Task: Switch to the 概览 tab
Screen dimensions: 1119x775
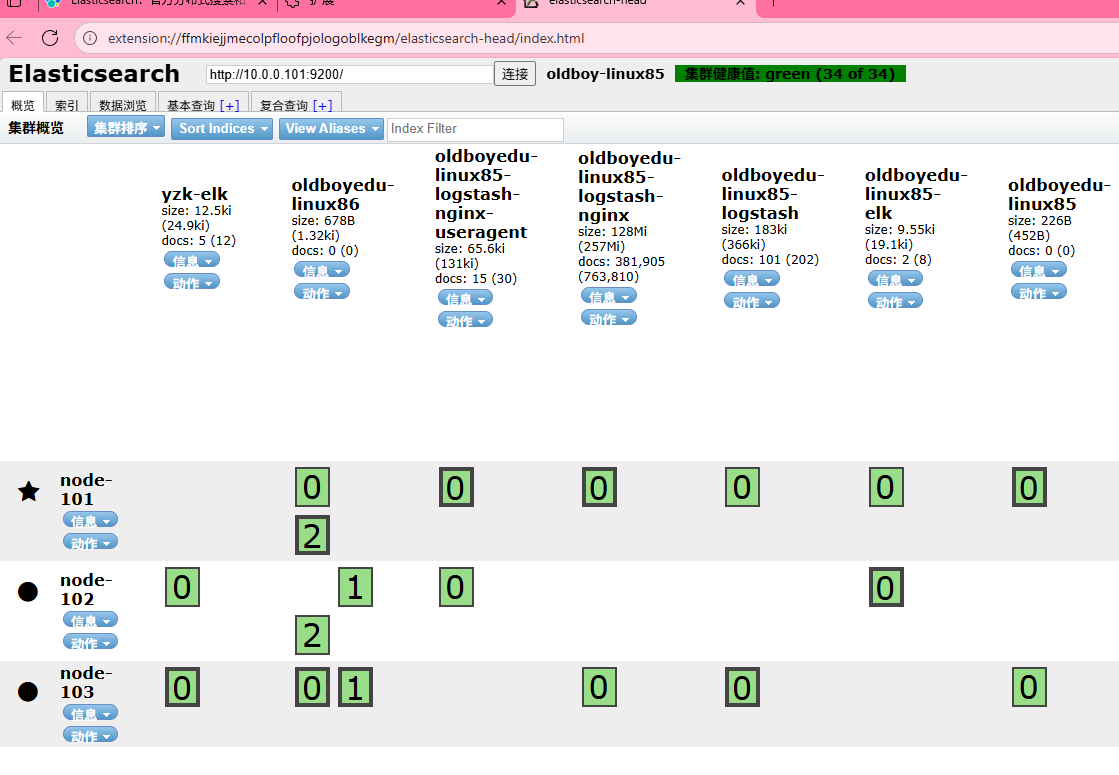Action: click(23, 104)
